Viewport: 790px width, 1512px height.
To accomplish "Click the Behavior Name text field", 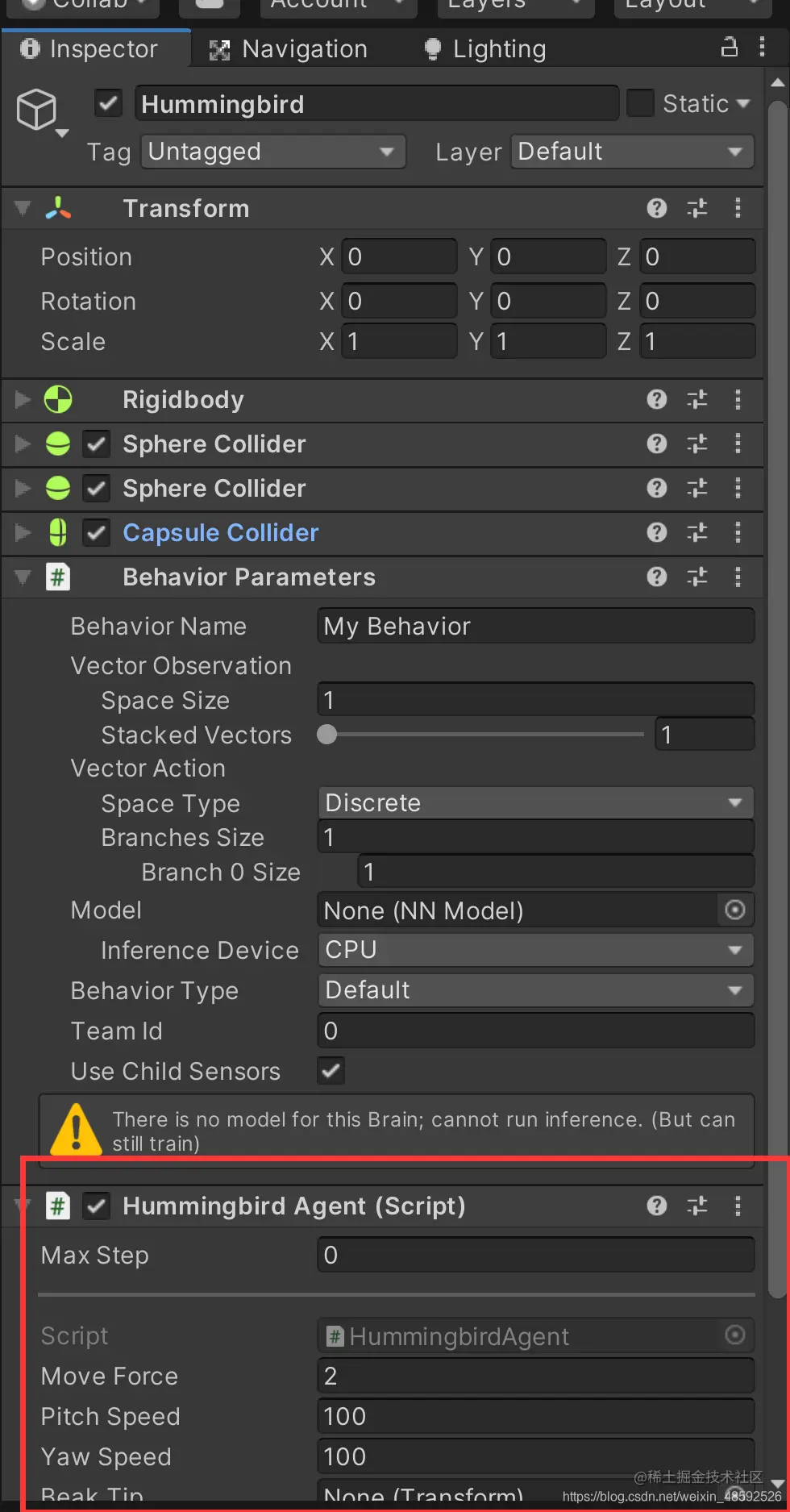I will [535, 627].
